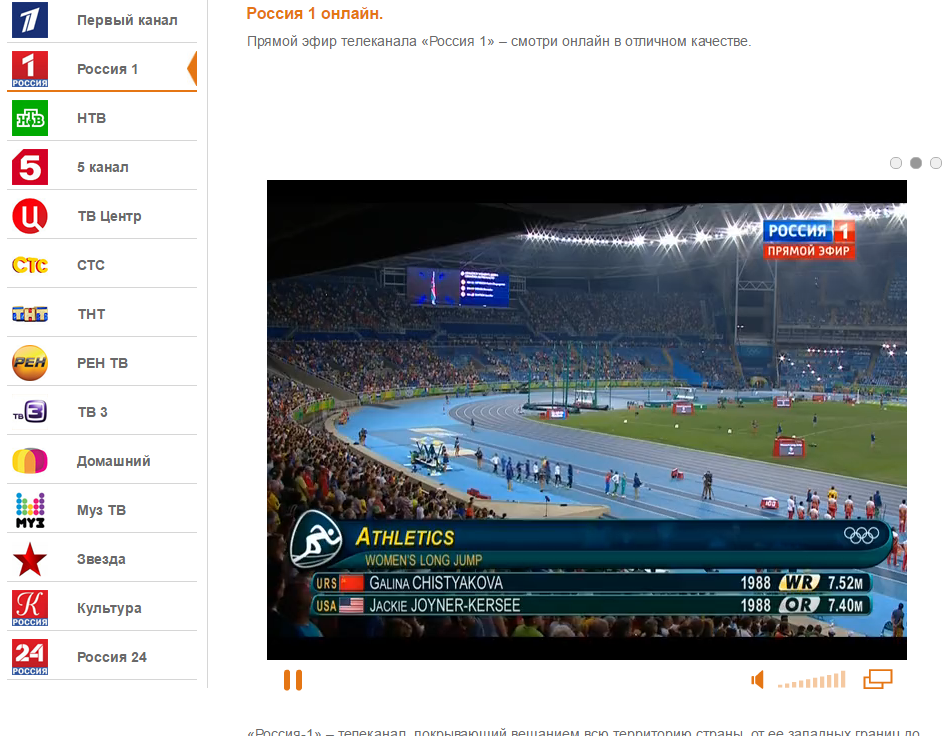949x736 pixels.
Task: Open fullscreen mode with the screen icon
Action: [878, 679]
